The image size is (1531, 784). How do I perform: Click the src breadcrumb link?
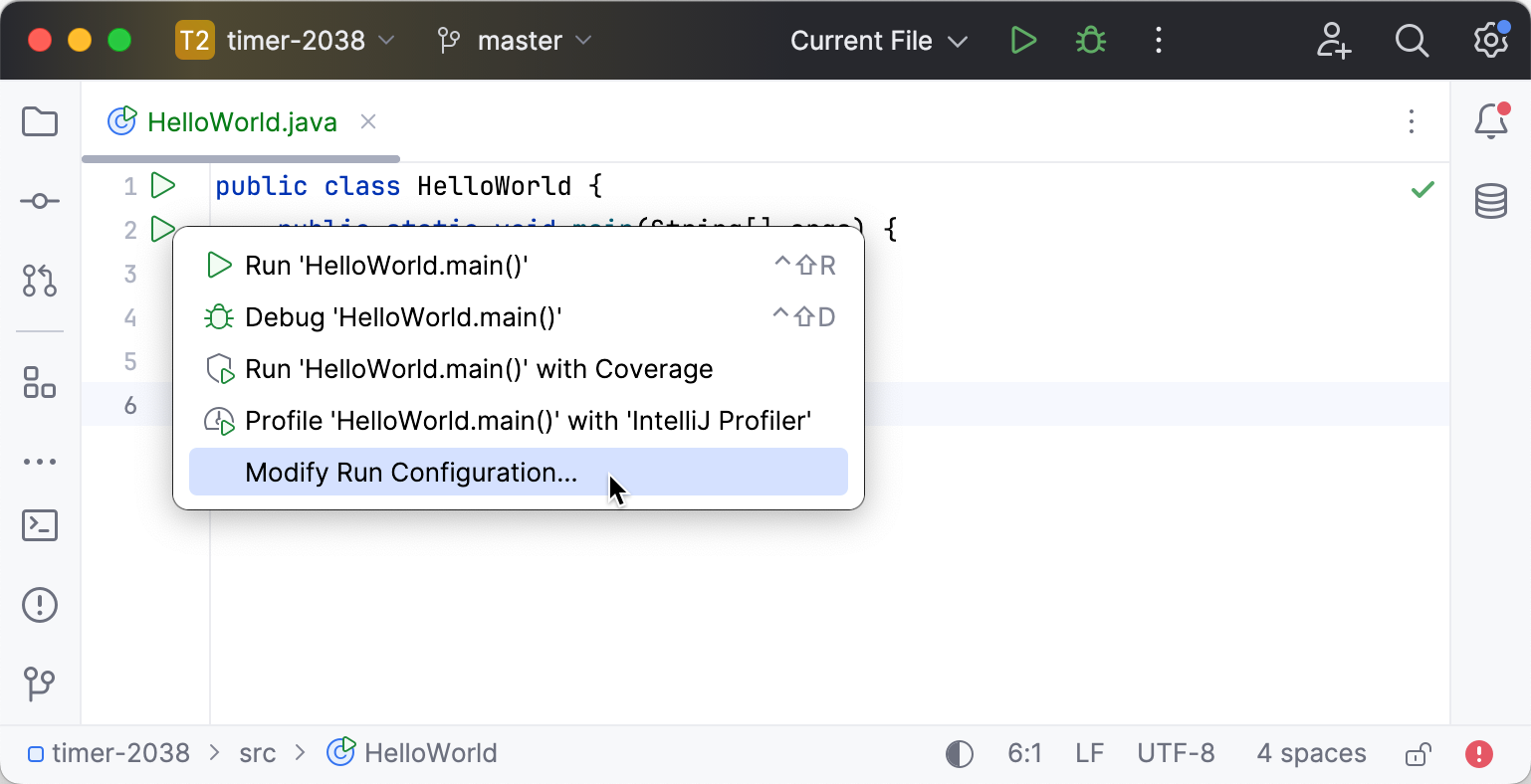pos(258,753)
